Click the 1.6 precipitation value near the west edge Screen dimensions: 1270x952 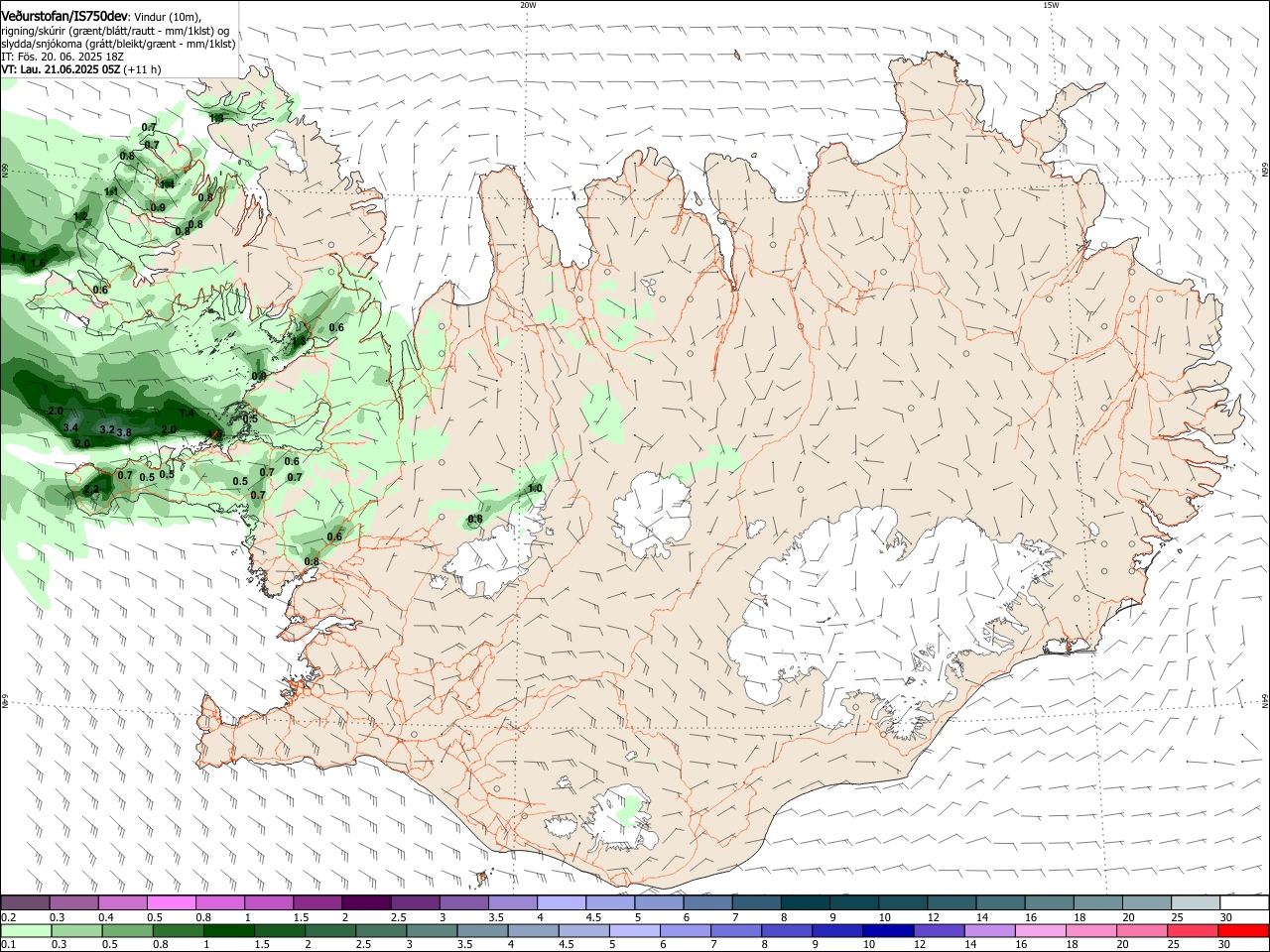click(38, 263)
